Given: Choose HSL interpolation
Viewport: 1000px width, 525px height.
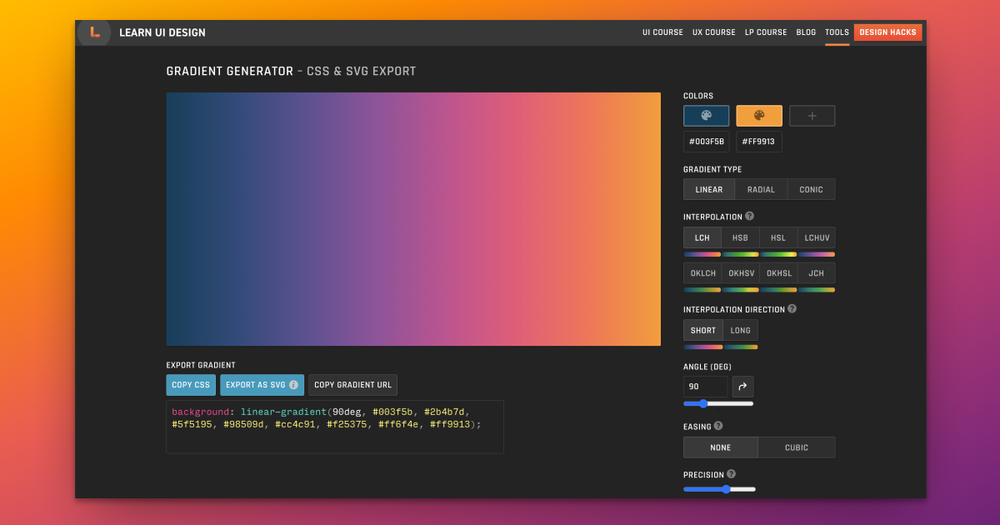Looking at the screenshot, I should [778, 237].
